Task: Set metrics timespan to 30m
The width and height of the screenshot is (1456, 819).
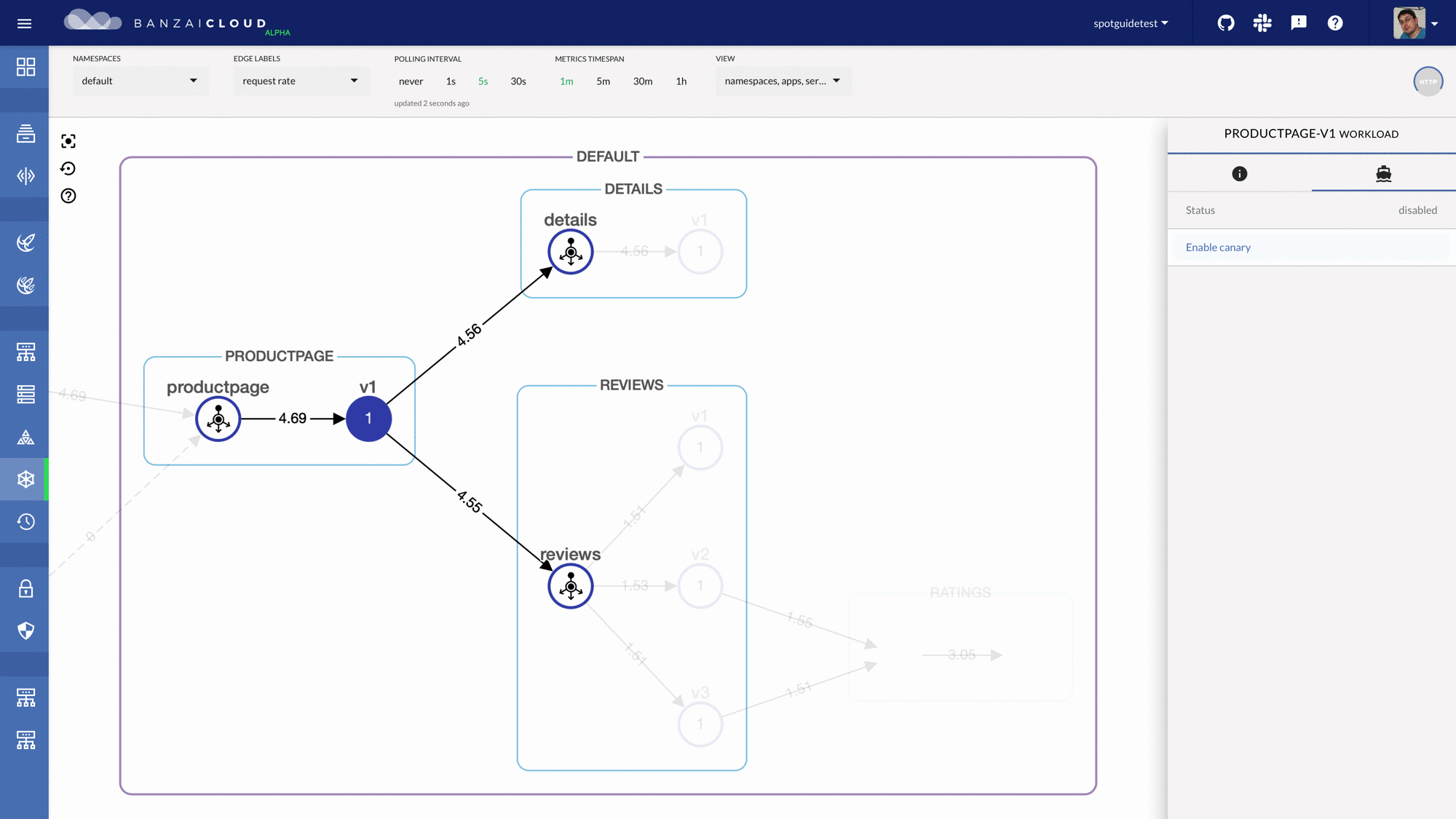Action: [x=643, y=81]
